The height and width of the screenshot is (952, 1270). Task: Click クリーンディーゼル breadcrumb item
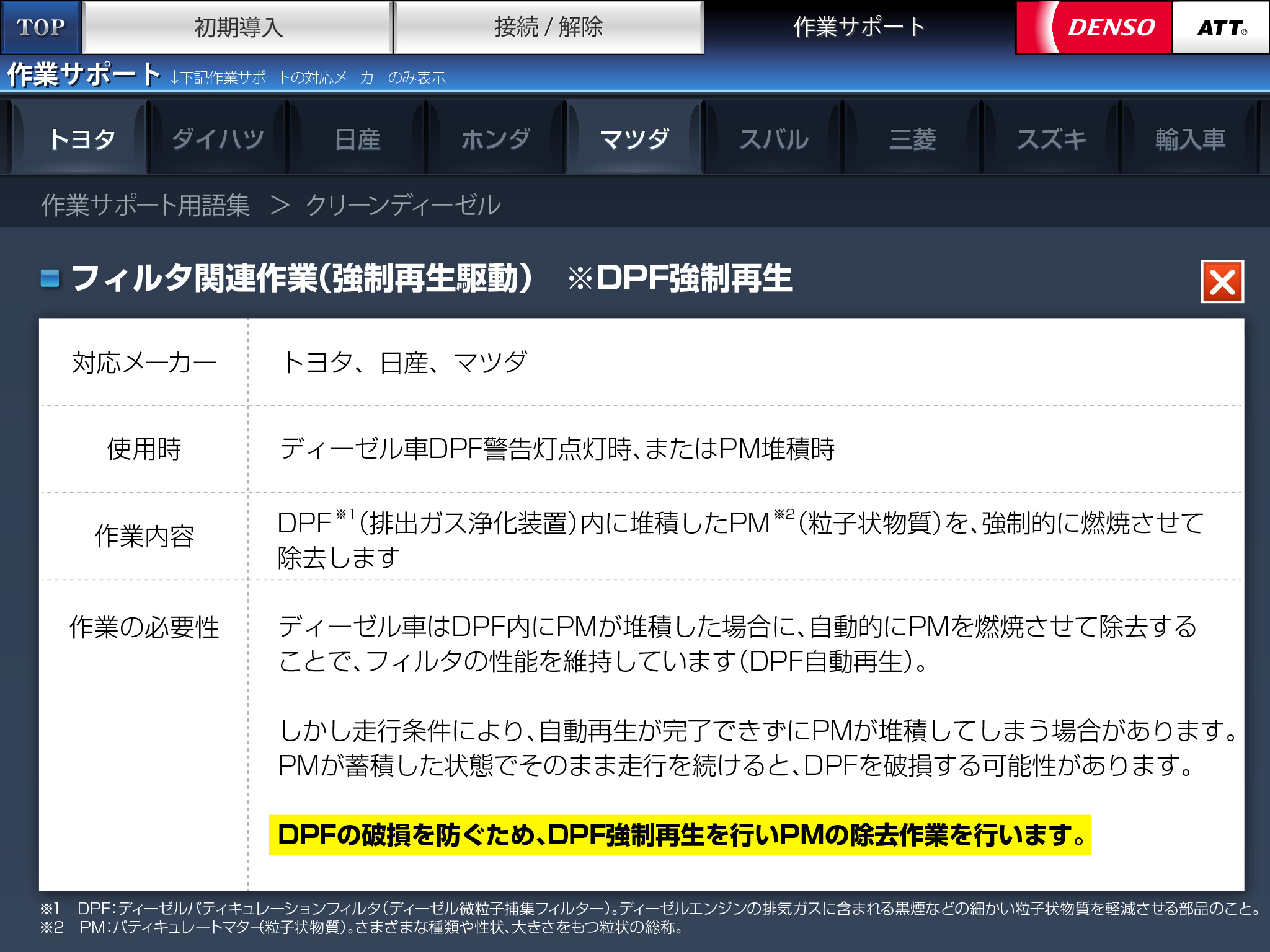point(402,205)
